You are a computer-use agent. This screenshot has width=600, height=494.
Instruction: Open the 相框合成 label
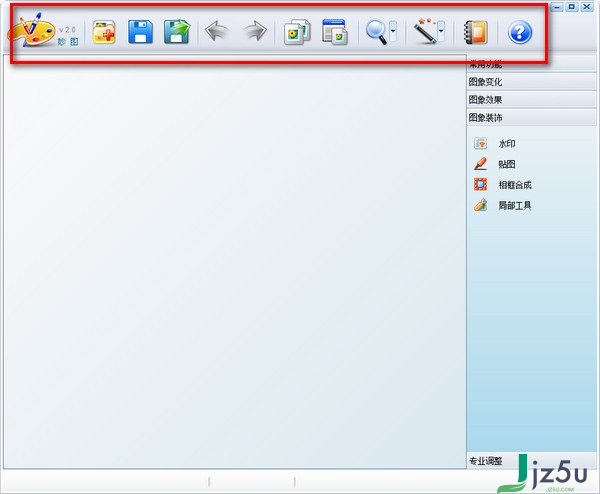point(515,185)
